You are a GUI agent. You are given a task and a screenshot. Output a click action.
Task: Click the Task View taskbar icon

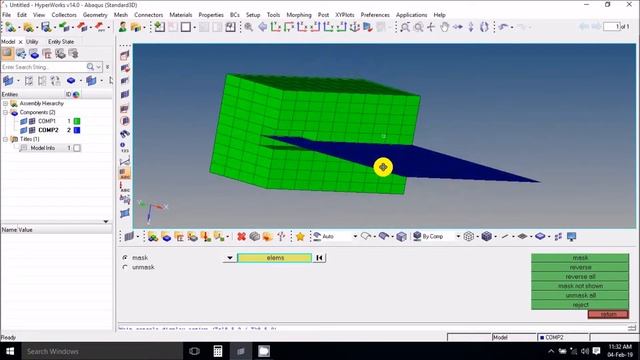pyautogui.click(x=195, y=351)
